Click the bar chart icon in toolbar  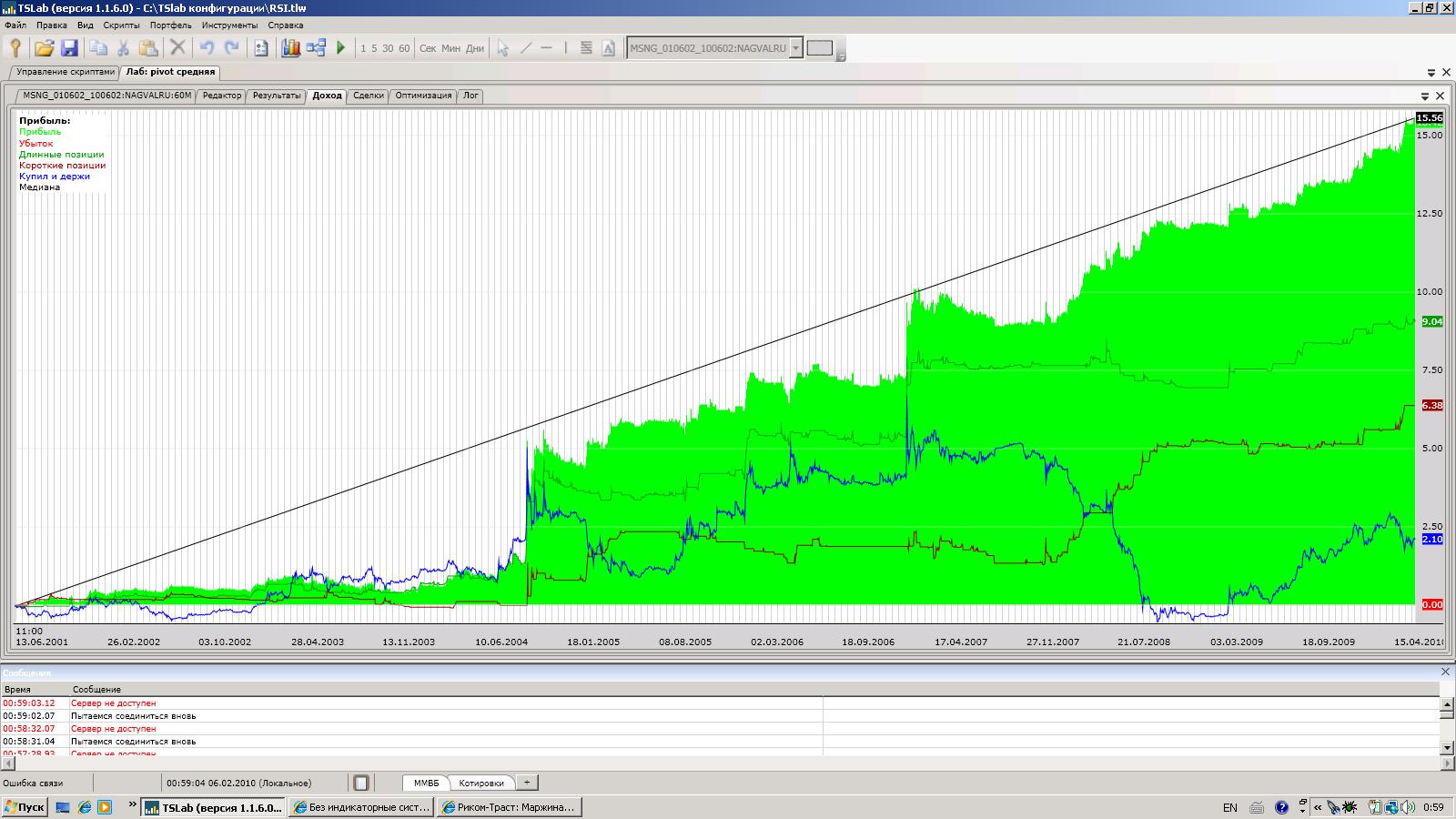coord(290,48)
